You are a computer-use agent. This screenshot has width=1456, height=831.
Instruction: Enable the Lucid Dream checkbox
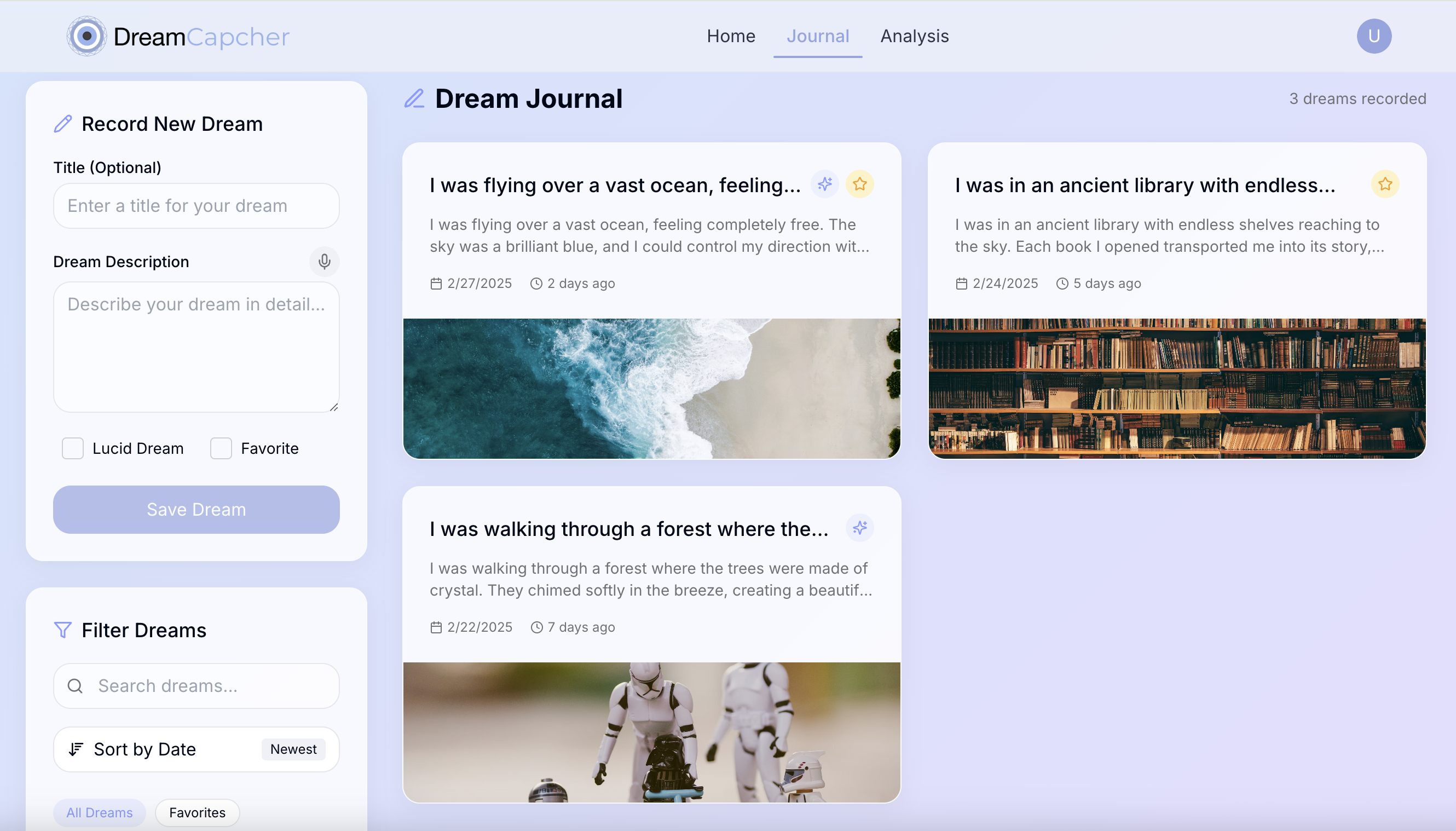73,448
